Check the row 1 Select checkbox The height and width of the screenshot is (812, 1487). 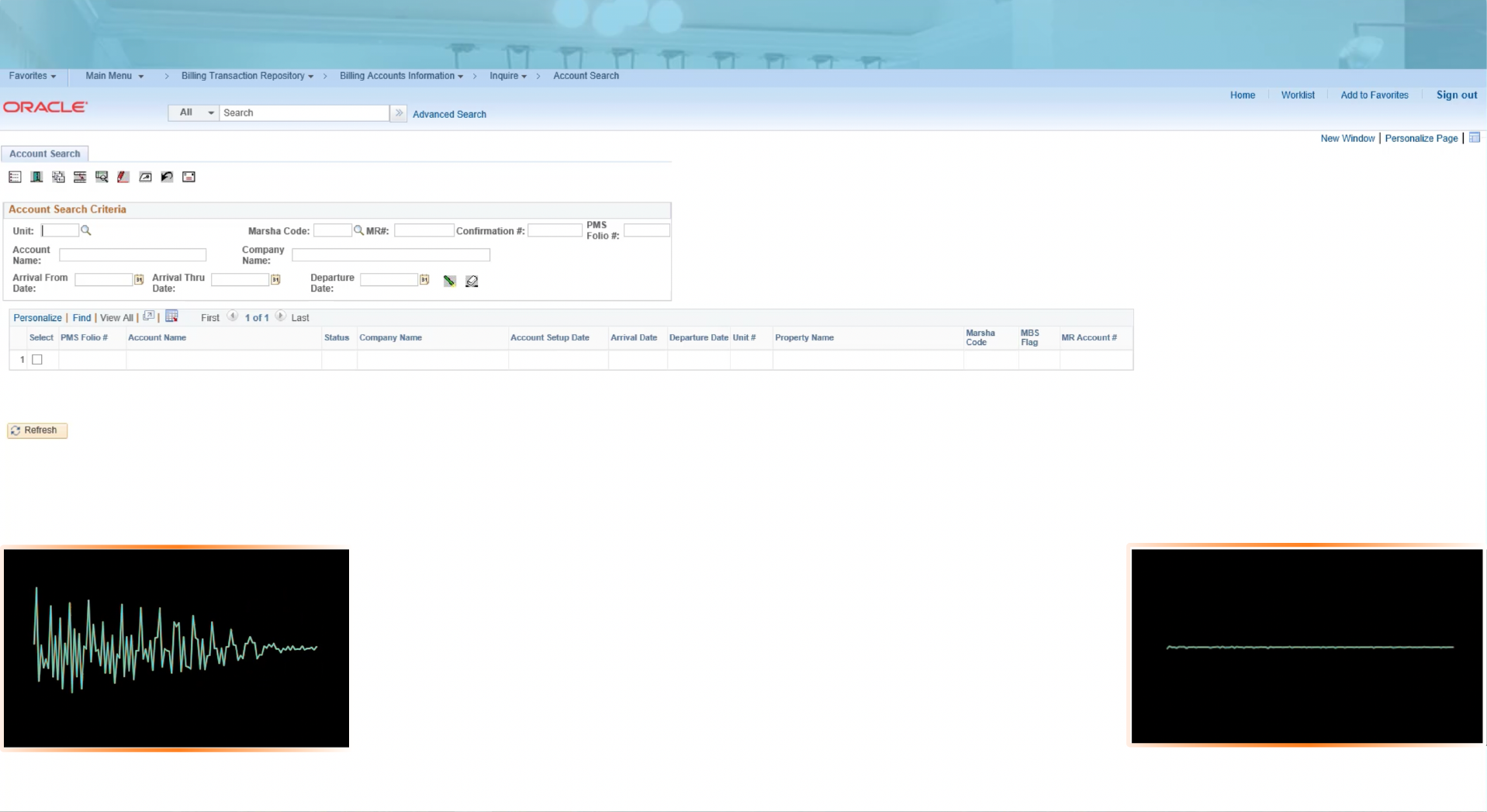[x=37, y=359]
